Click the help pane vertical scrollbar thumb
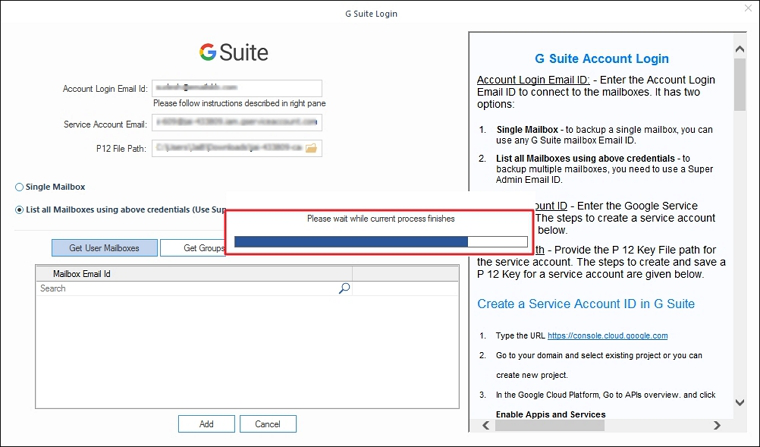The image size is (760, 447). [740, 85]
